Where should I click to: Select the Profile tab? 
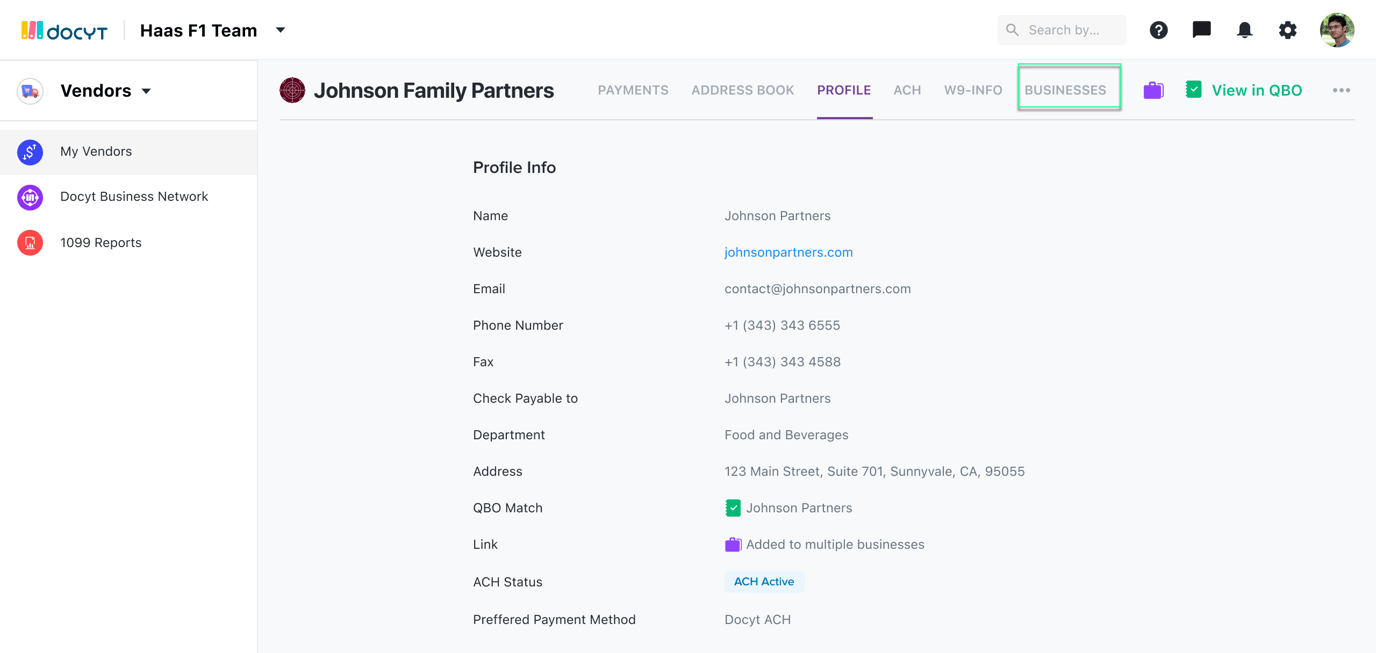coord(844,90)
